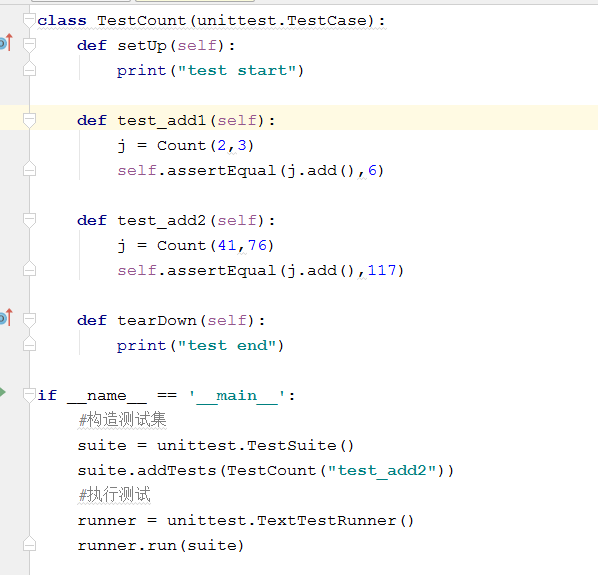Collapse the TestCount class fold marker
Screen dimensions: 598x575
pos(29,20)
